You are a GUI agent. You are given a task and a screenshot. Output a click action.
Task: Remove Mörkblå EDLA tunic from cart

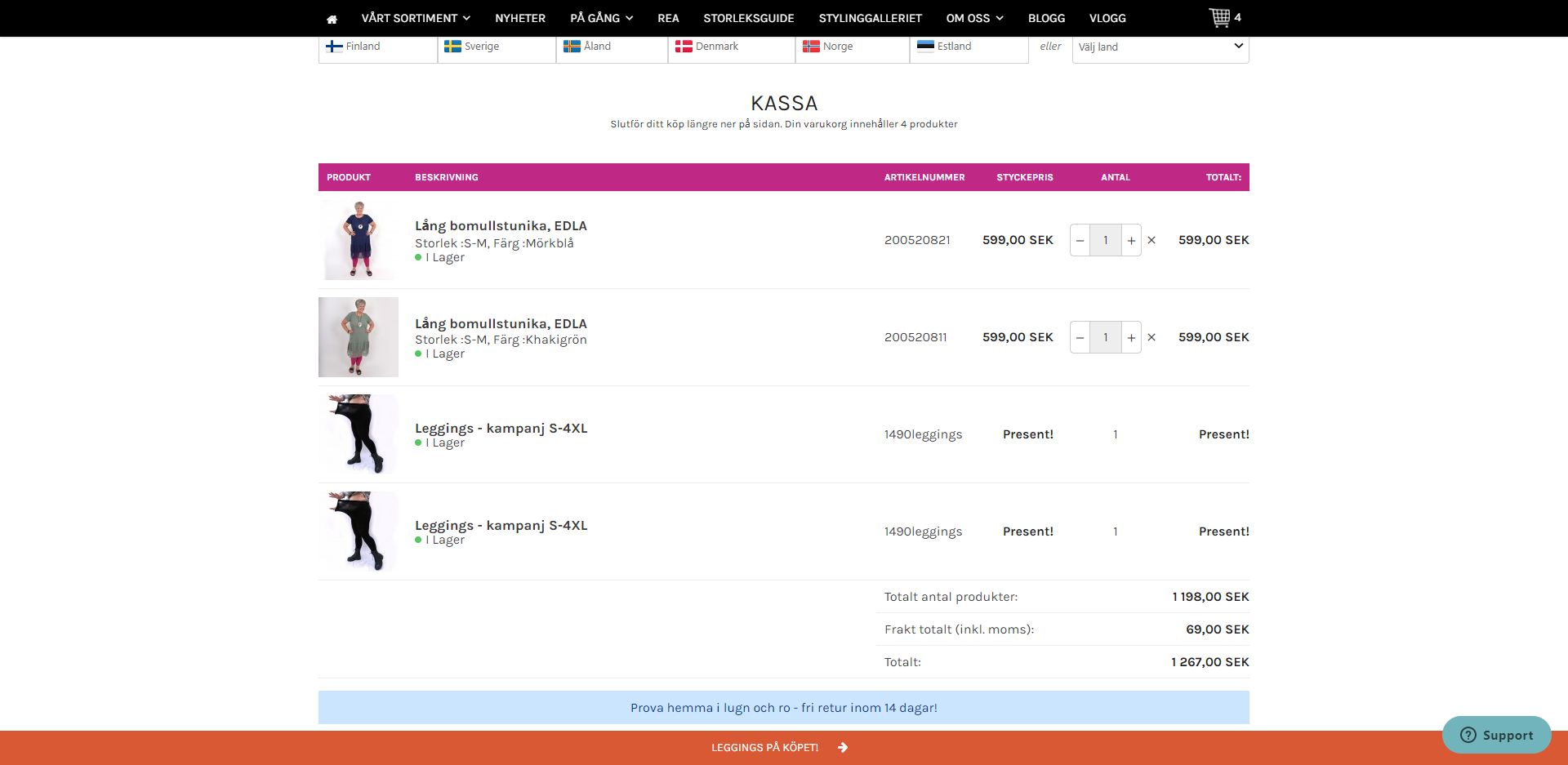click(x=1151, y=240)
